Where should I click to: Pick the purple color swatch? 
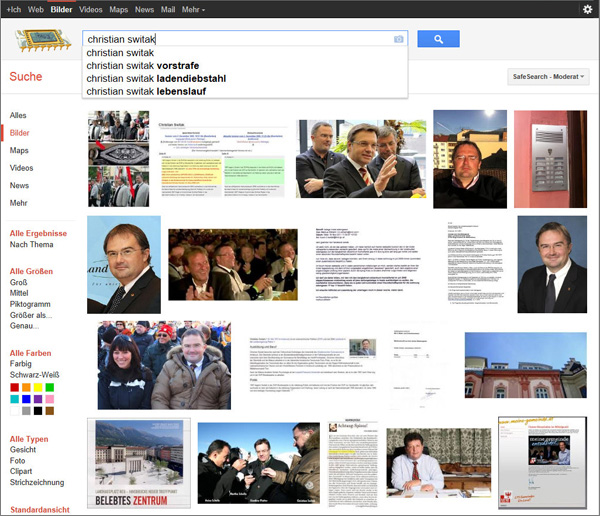(x=38, y=399)
